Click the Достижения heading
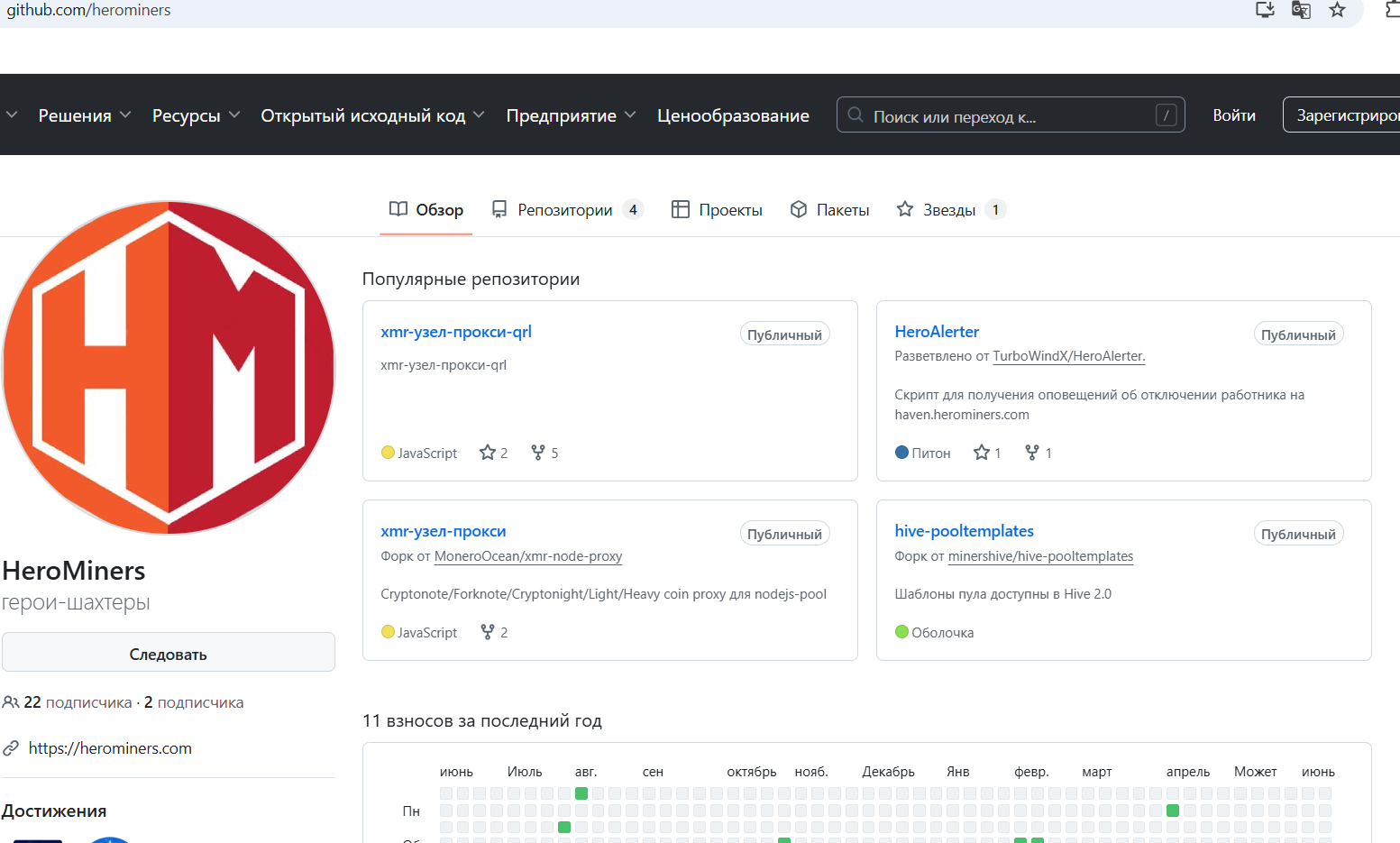The height and width of the screenshot is (843, 1400). click(53, 811)
